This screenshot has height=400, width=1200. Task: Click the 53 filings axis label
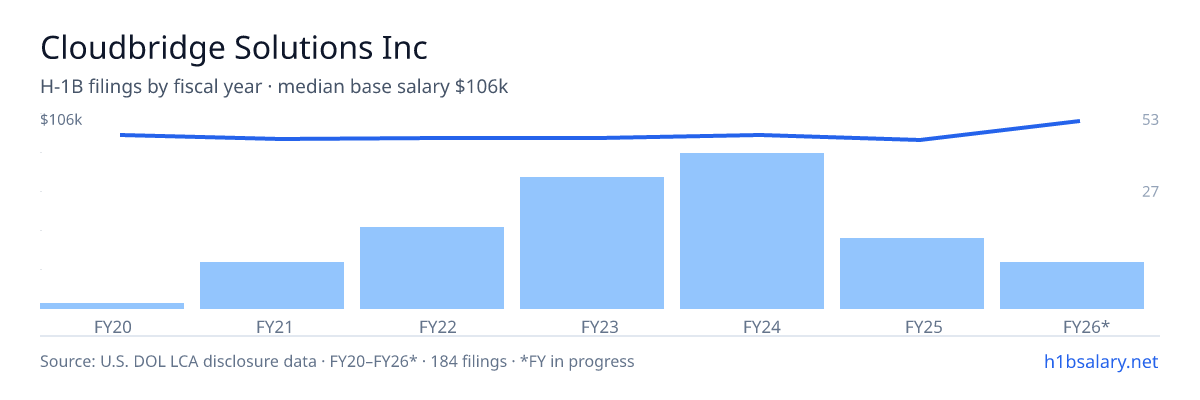(1150, 120)
